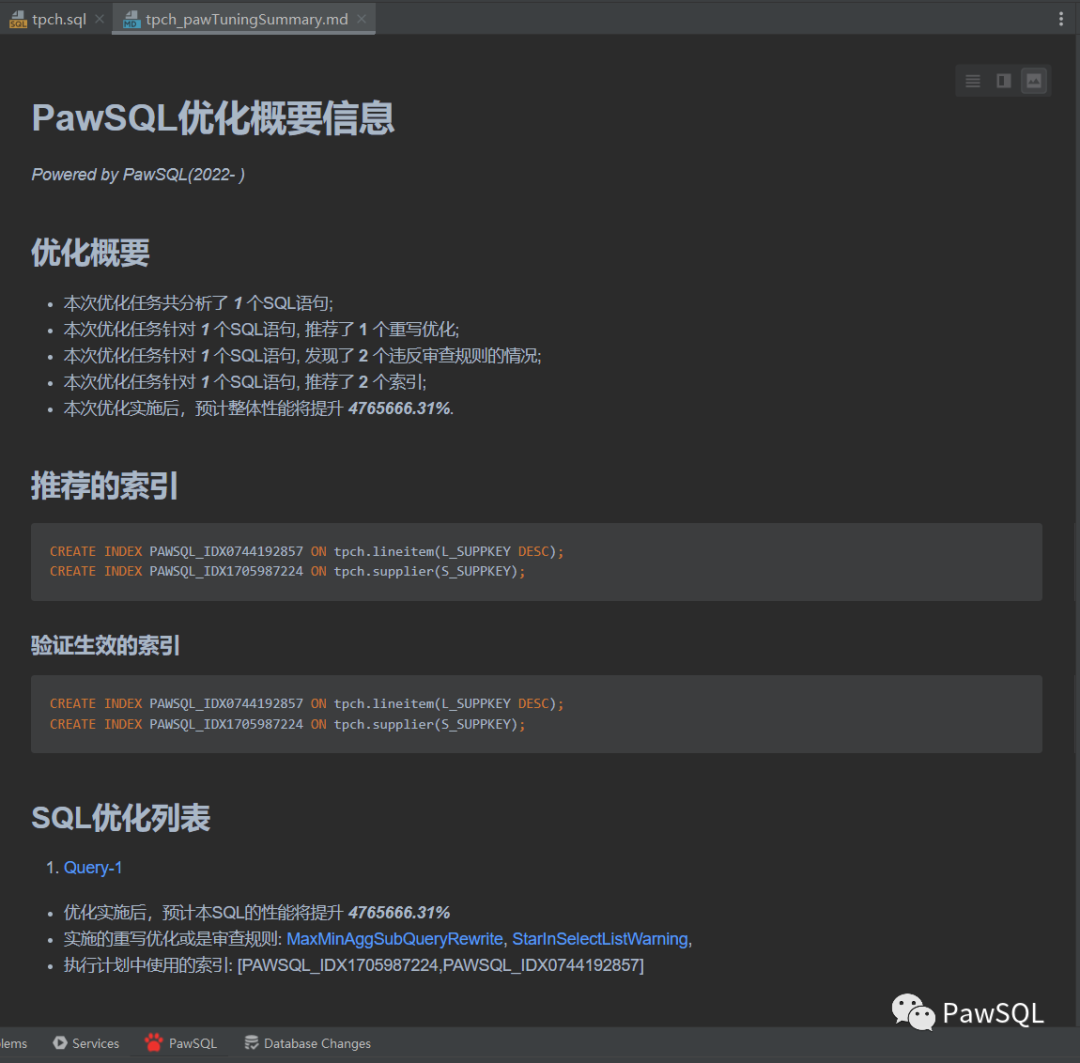
Task: Select the tpch_pawTuningSummary.md tab
Action: pos(246,19)
